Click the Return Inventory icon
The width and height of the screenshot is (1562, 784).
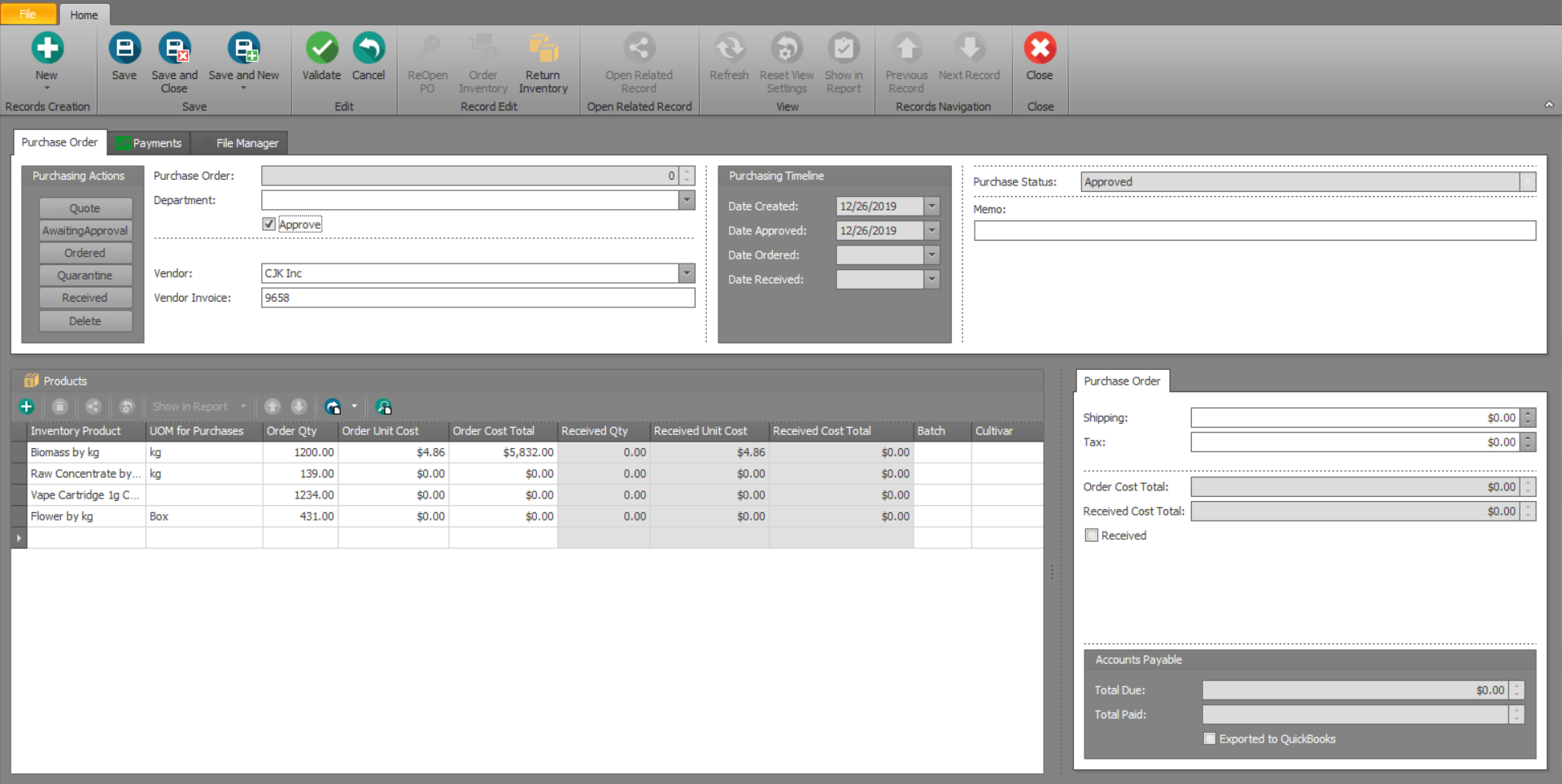coord(543,49)
